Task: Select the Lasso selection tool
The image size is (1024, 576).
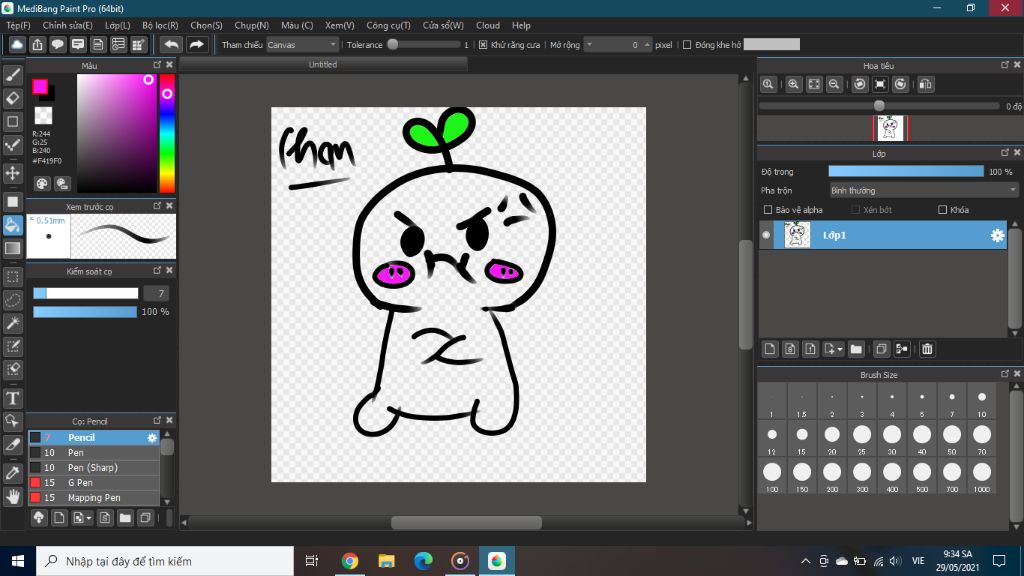Action: (x=13, y=300)
